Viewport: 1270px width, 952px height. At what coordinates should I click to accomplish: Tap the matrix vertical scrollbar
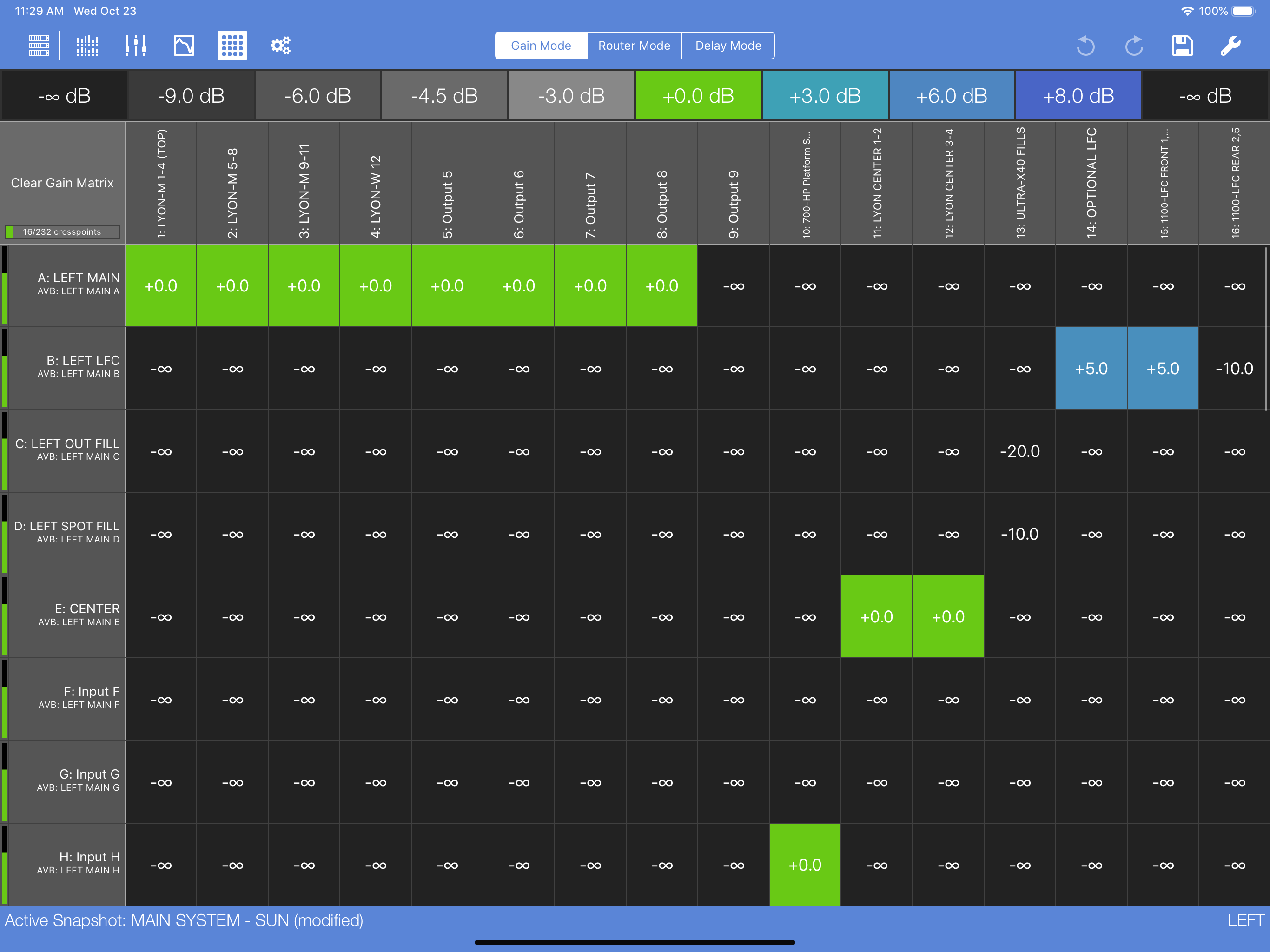[1266, 329]
